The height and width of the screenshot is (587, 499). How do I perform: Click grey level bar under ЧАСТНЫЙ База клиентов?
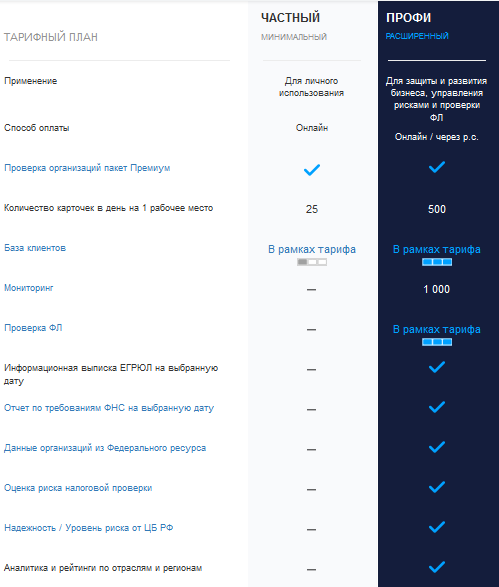[x=312, y=262]
